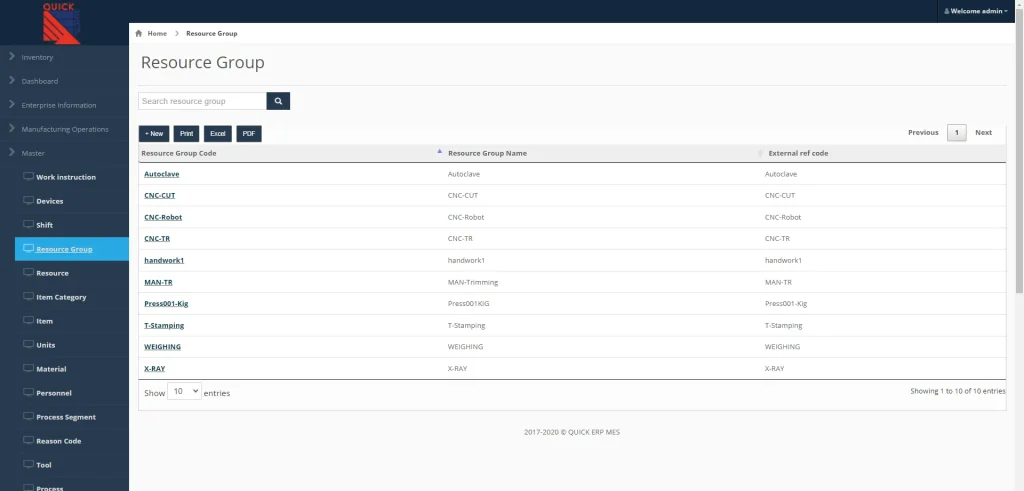Sort using the Resource Group Name arrows
Image resolution: width=1024 pixels, height=491 pixels.
760,153
